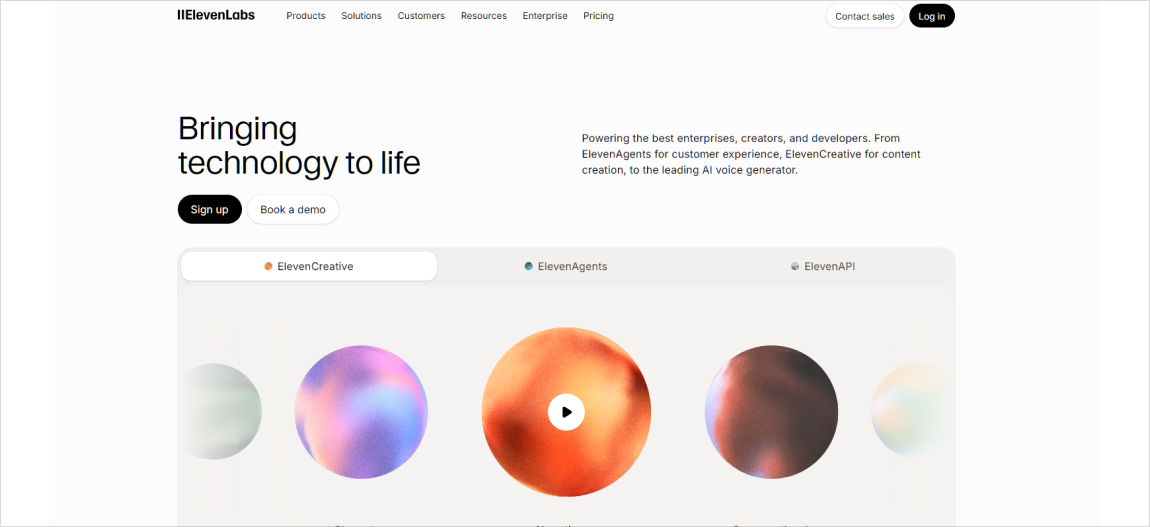Click the orange ElevenCreative dot icon
1150x527 pixels.
(268, 267)
